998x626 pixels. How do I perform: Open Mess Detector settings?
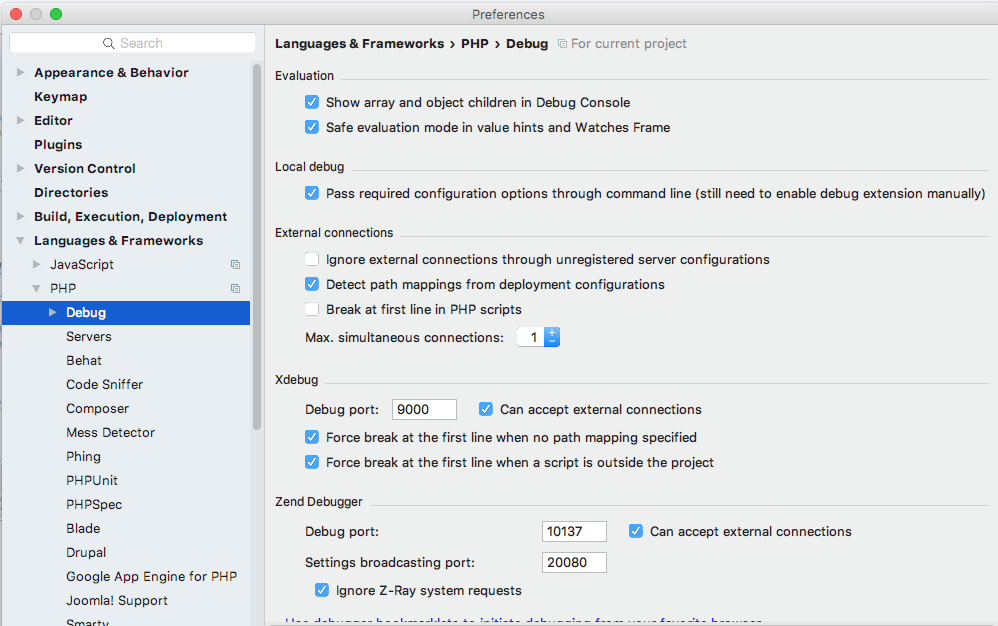[110, 433]
